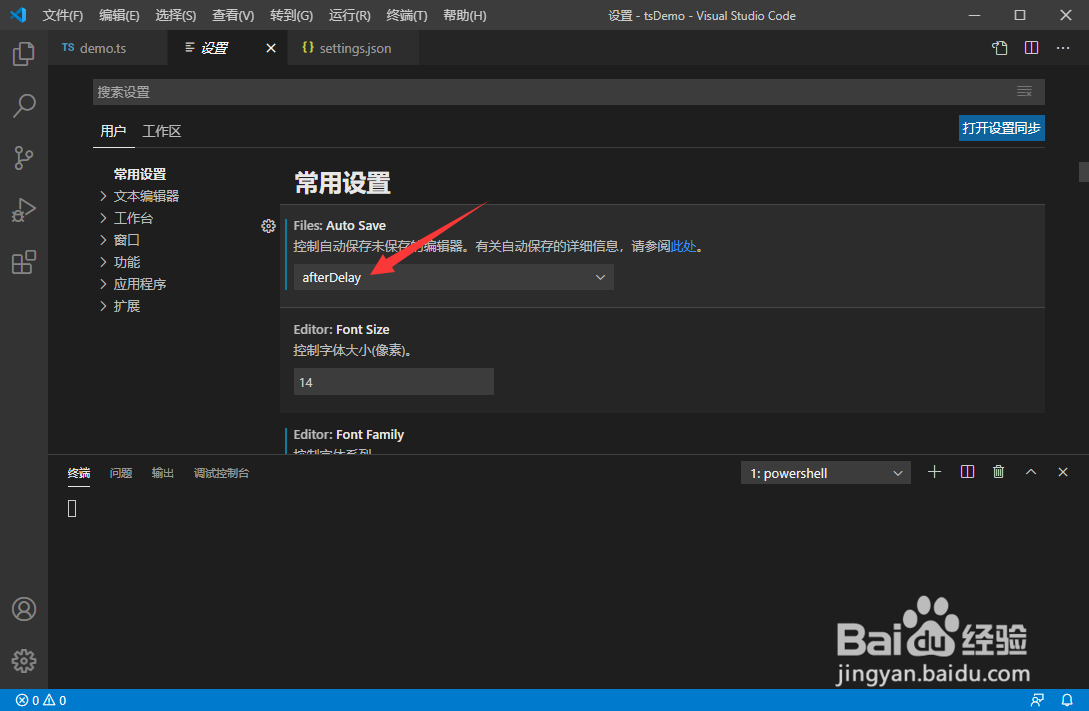
Task: Click the Editor: Font Family setting title
Action: pos(349,435)
